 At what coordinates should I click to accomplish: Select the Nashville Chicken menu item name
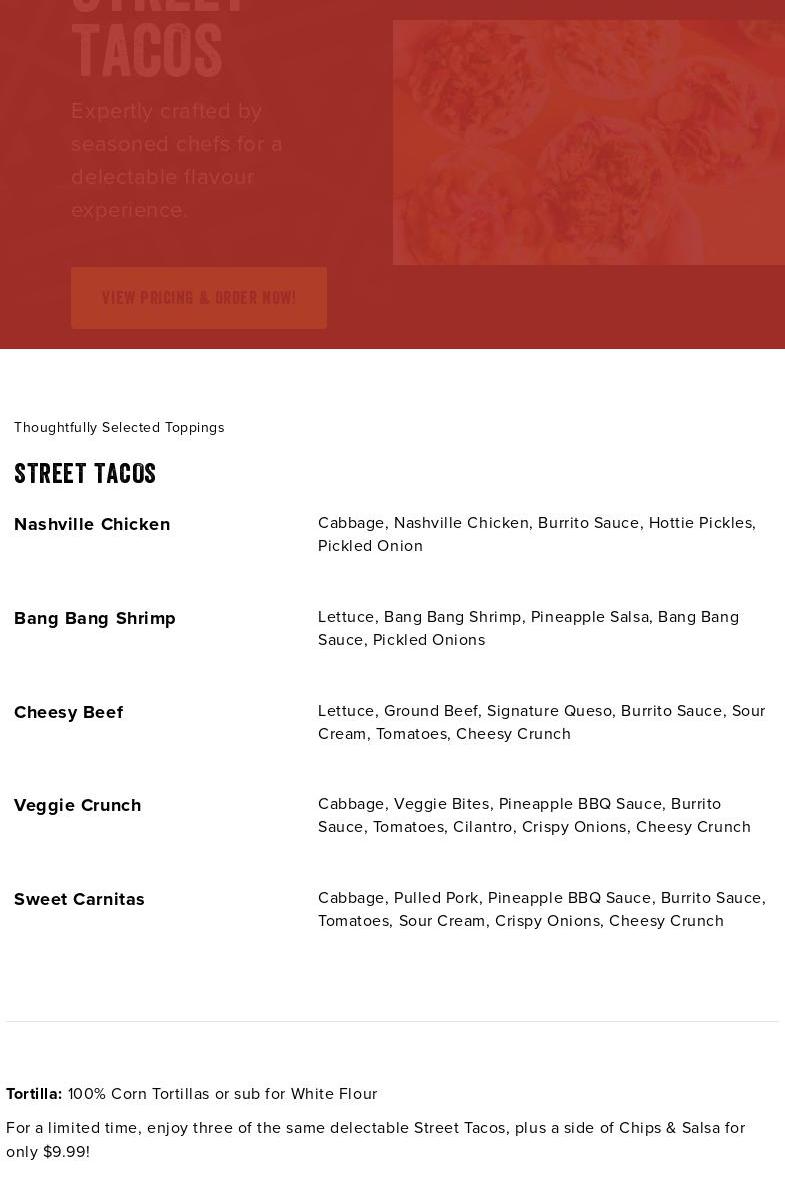pyautogui.click(x=92, y=524)
